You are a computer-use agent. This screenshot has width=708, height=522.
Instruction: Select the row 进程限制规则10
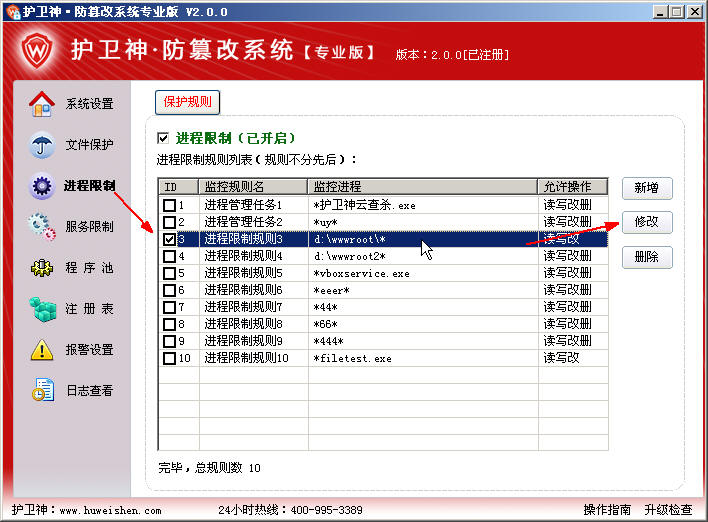click(x=383, y=359)
